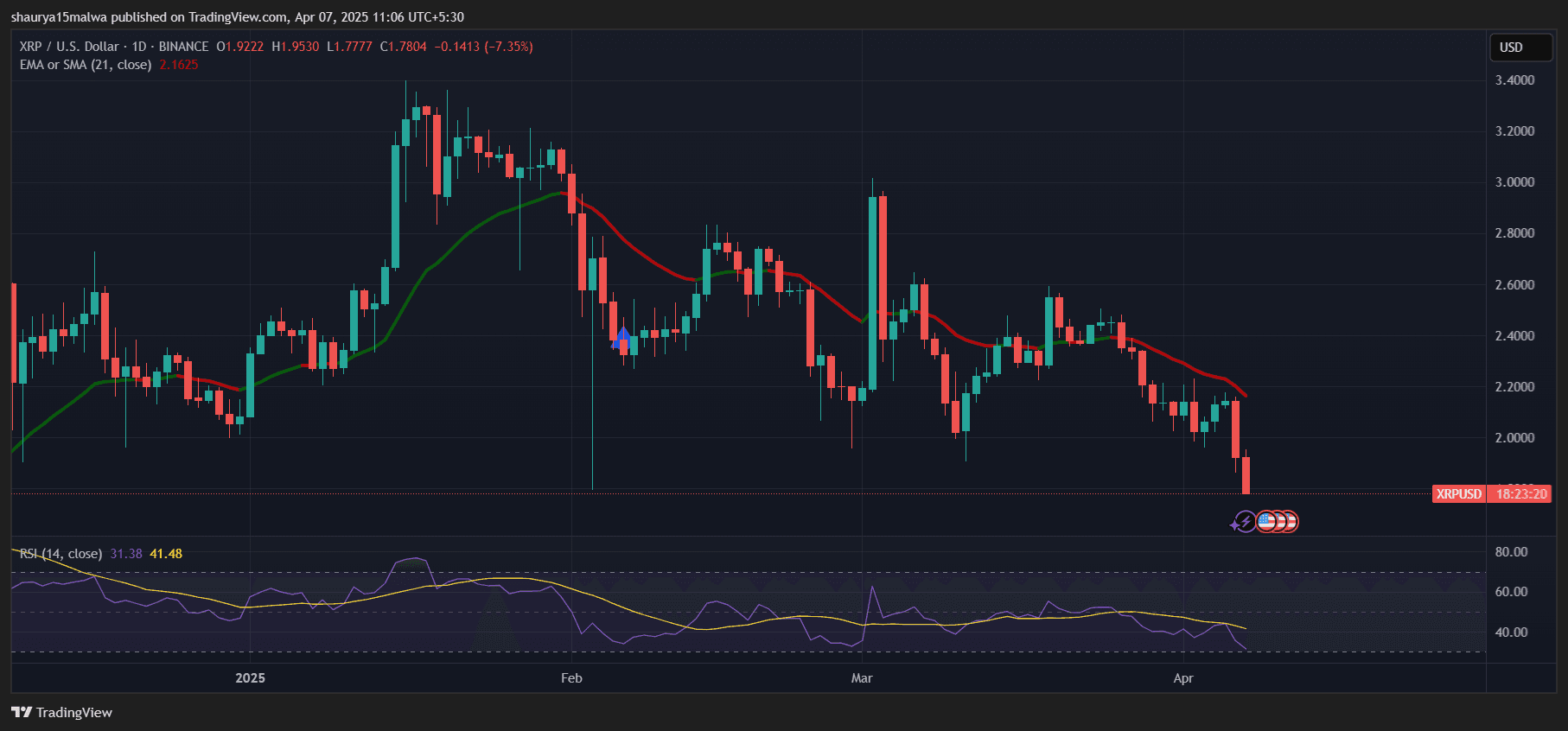Click the RSI value 31.38
Screen dimensions: 1568x731
click(x=125, y=554)
